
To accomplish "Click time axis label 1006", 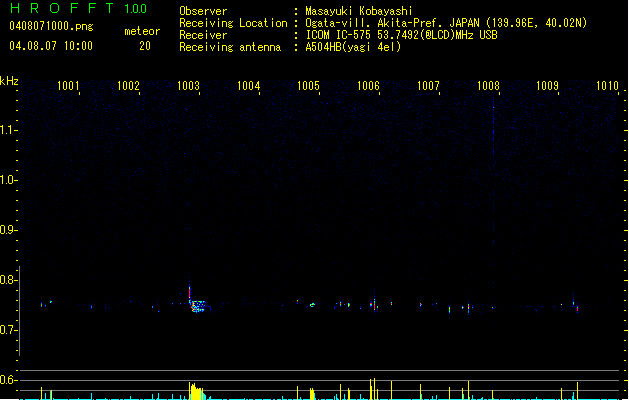I will pos(368,85).
